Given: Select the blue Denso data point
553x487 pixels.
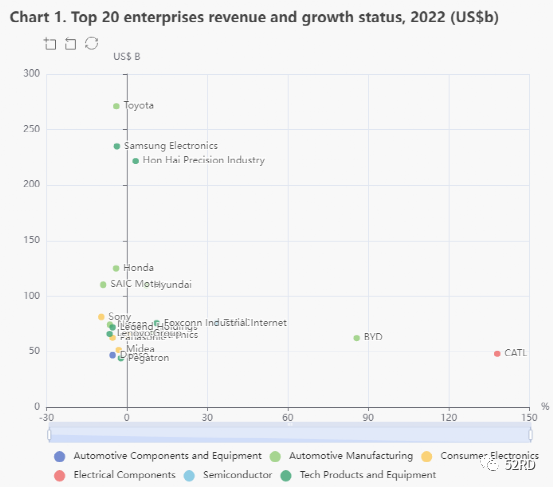Looking at the screenshot, I should coord(113,355).
